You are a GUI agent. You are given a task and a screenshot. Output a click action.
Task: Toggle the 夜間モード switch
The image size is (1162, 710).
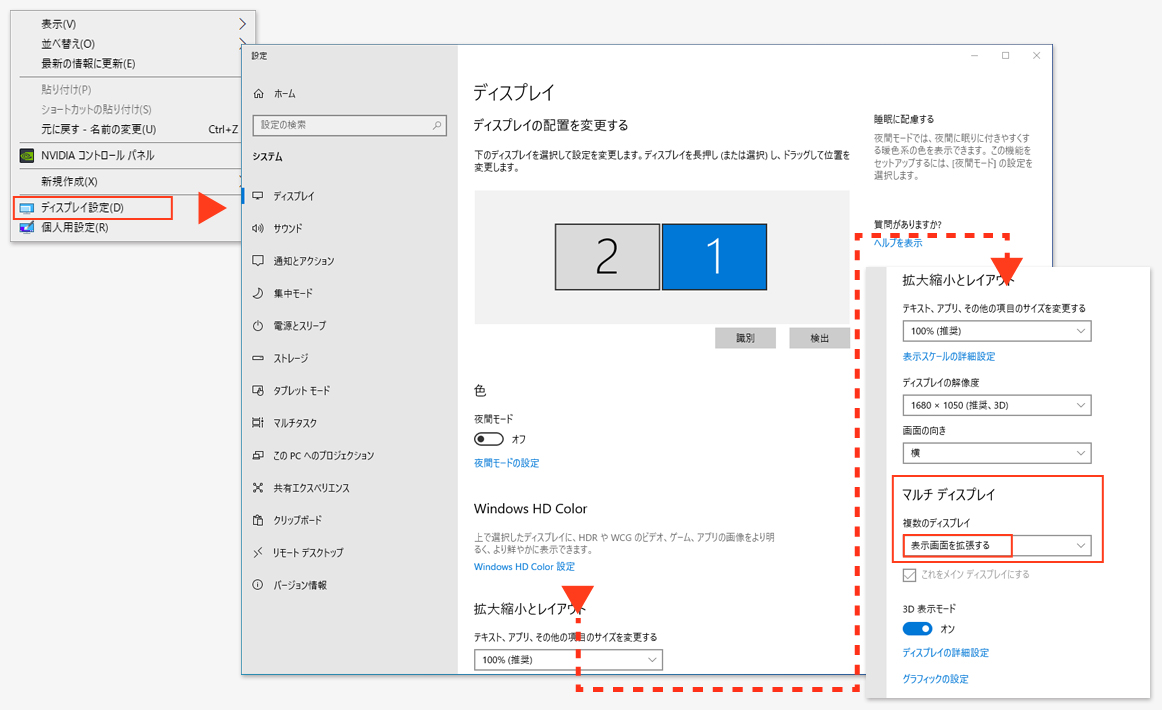tap(488, 439)
